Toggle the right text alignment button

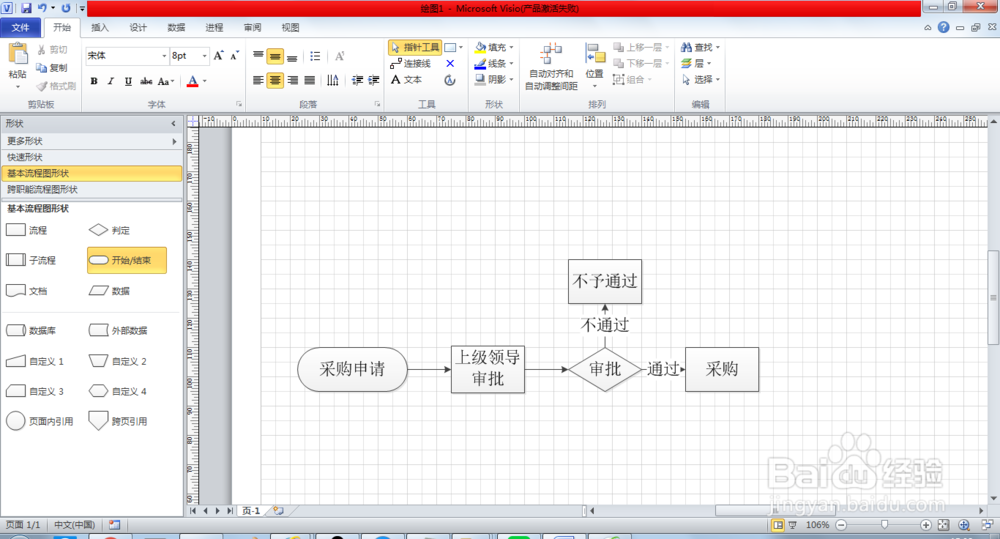coord(292,80)
